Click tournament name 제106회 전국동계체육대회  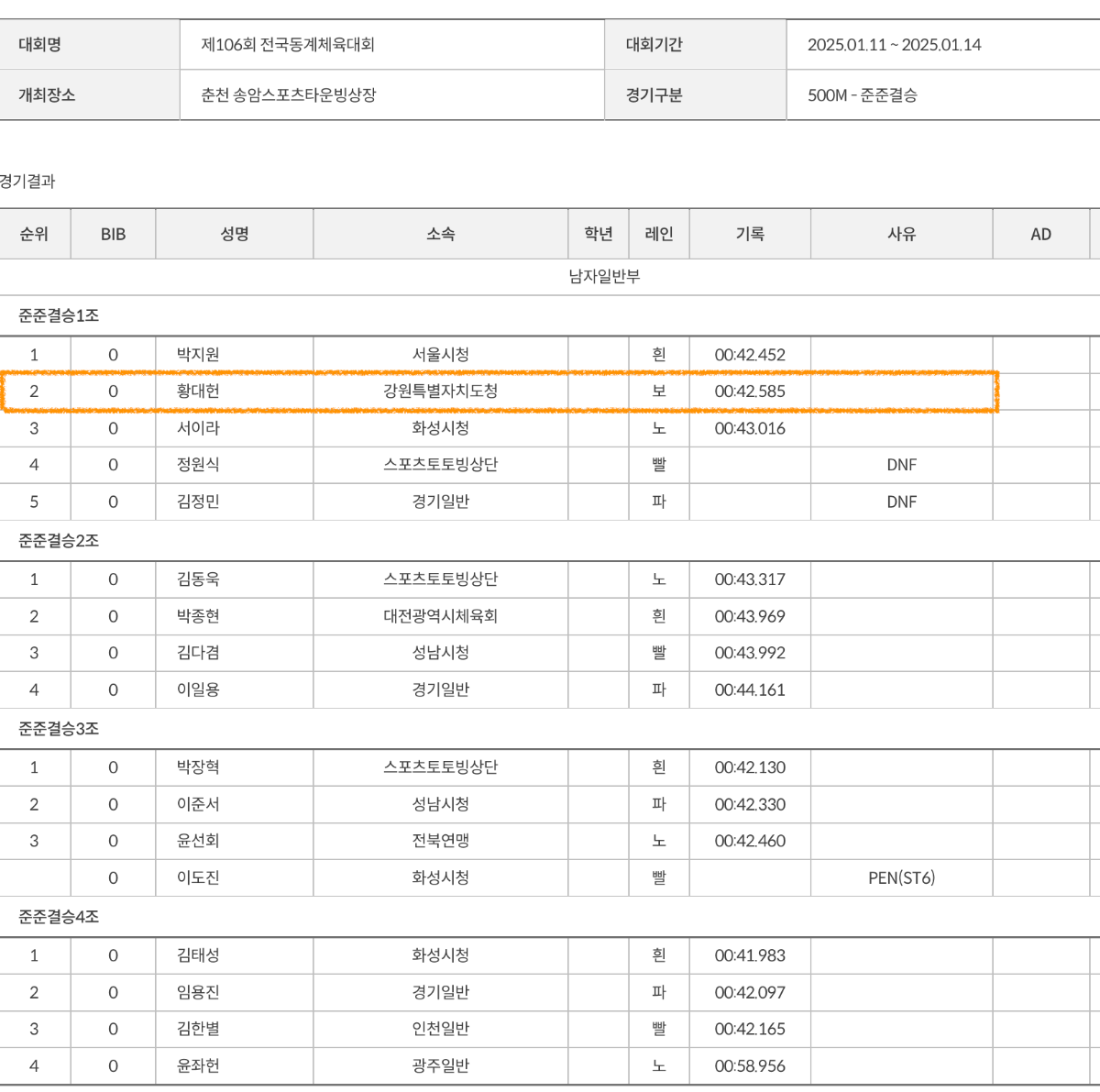[288, 45]
